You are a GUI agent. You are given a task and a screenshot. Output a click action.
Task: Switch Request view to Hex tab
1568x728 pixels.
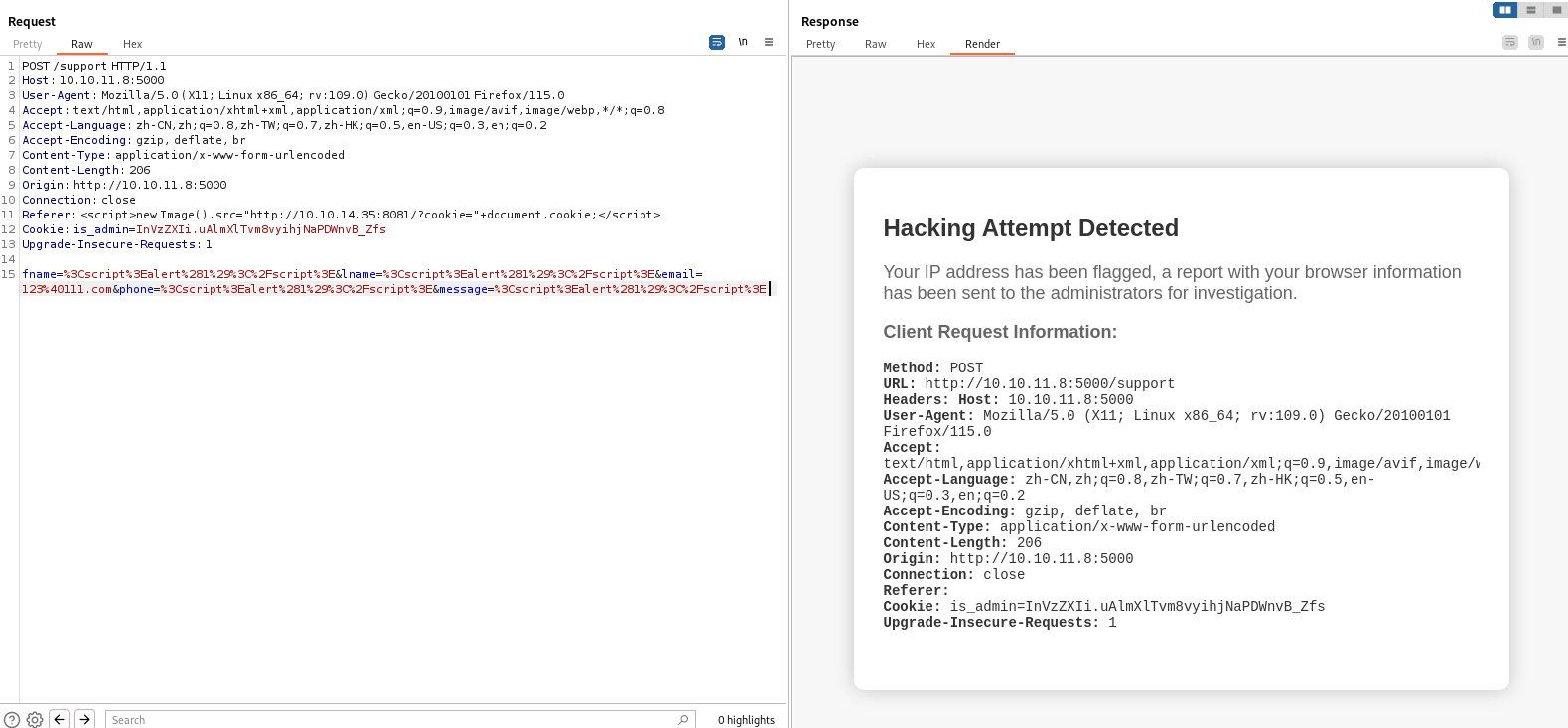pyautogui.click(x=133, y=44)
